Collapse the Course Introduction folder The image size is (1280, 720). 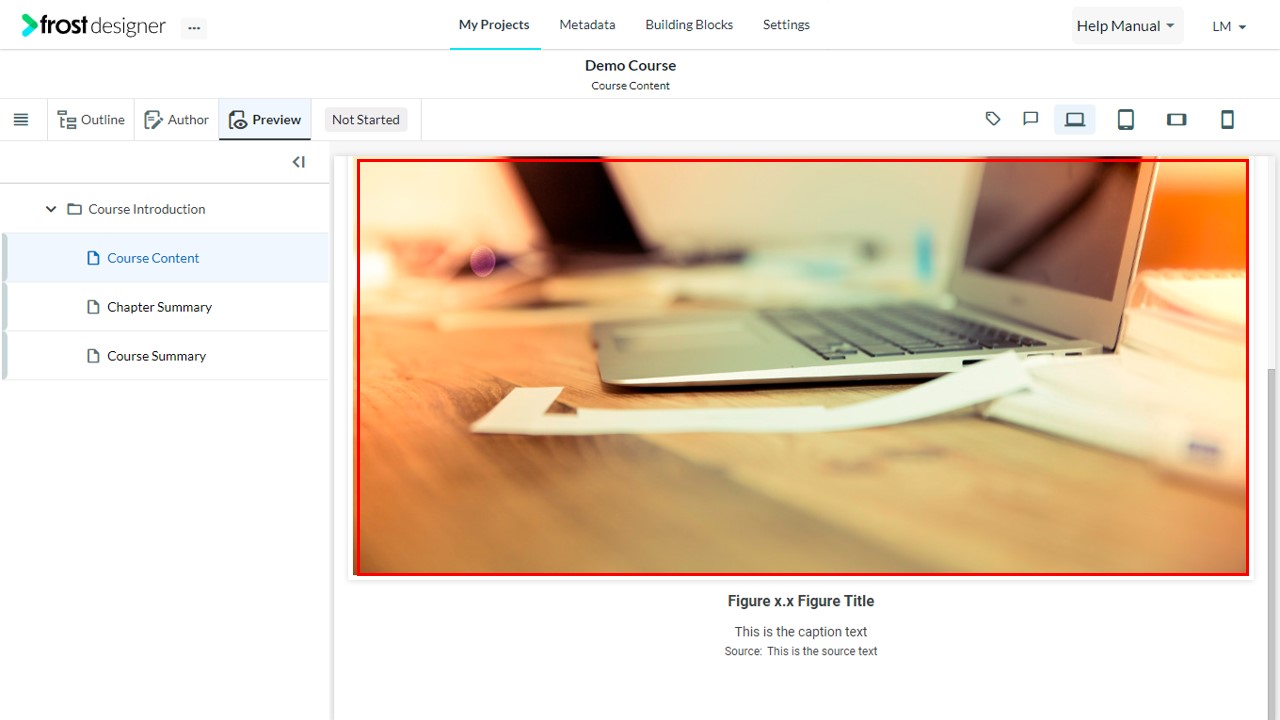click(51, 209)
